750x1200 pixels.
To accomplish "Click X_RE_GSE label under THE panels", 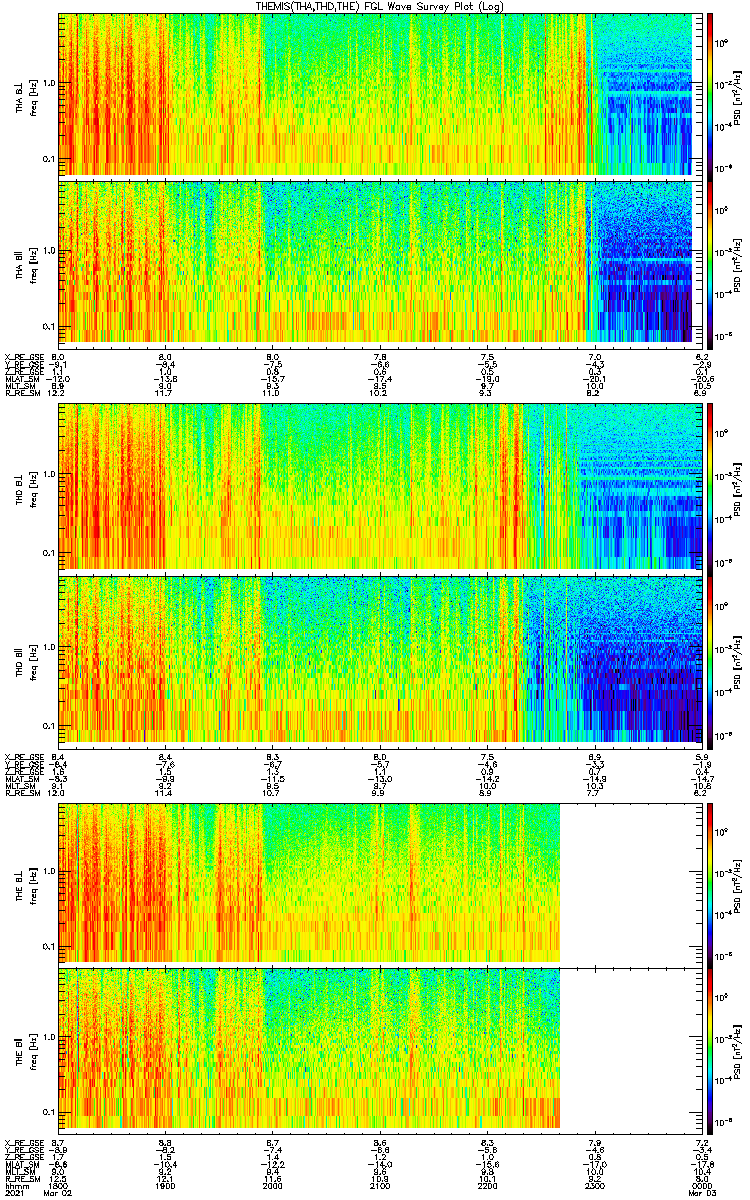I will point(24,1143).
